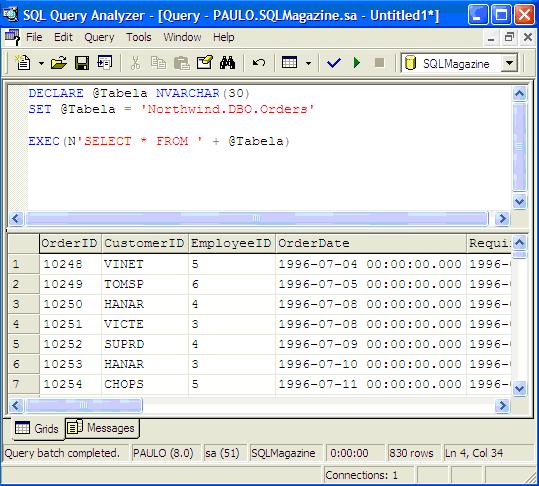The width and height of the screenshot is (539, 486).
Task: Click the editor's vertical scroll up arrow
Action: click(x=519, y=93)
